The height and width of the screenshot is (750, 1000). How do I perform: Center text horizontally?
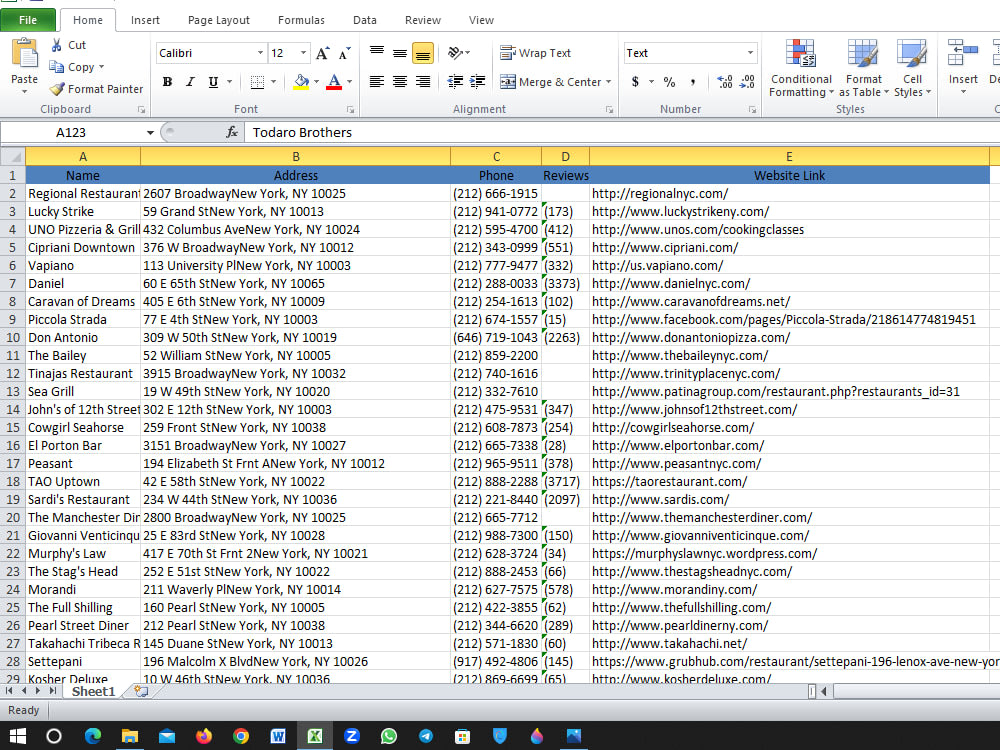pos(400,82)
